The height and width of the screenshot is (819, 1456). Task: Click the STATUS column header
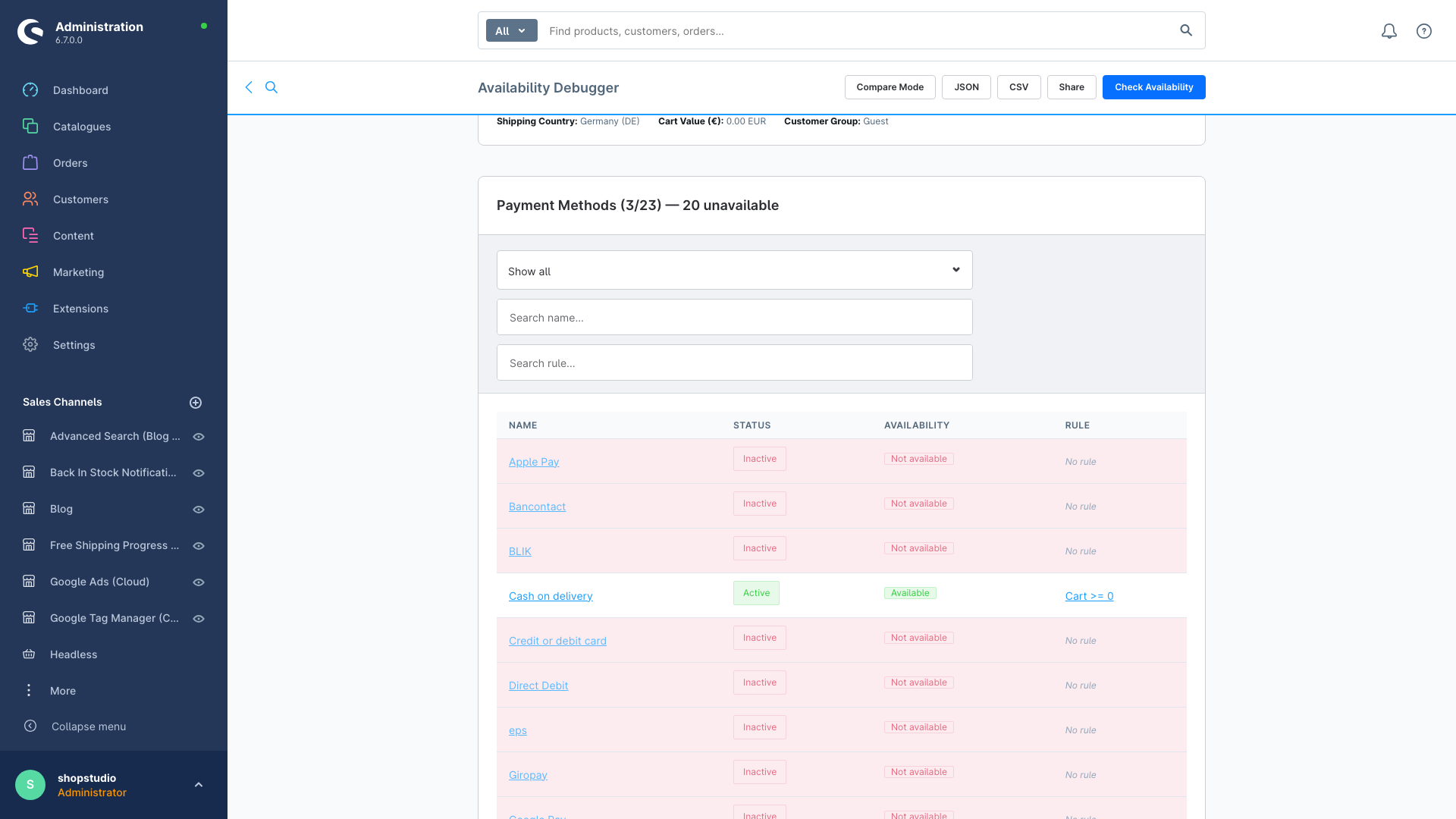click(x=752, y=425)
